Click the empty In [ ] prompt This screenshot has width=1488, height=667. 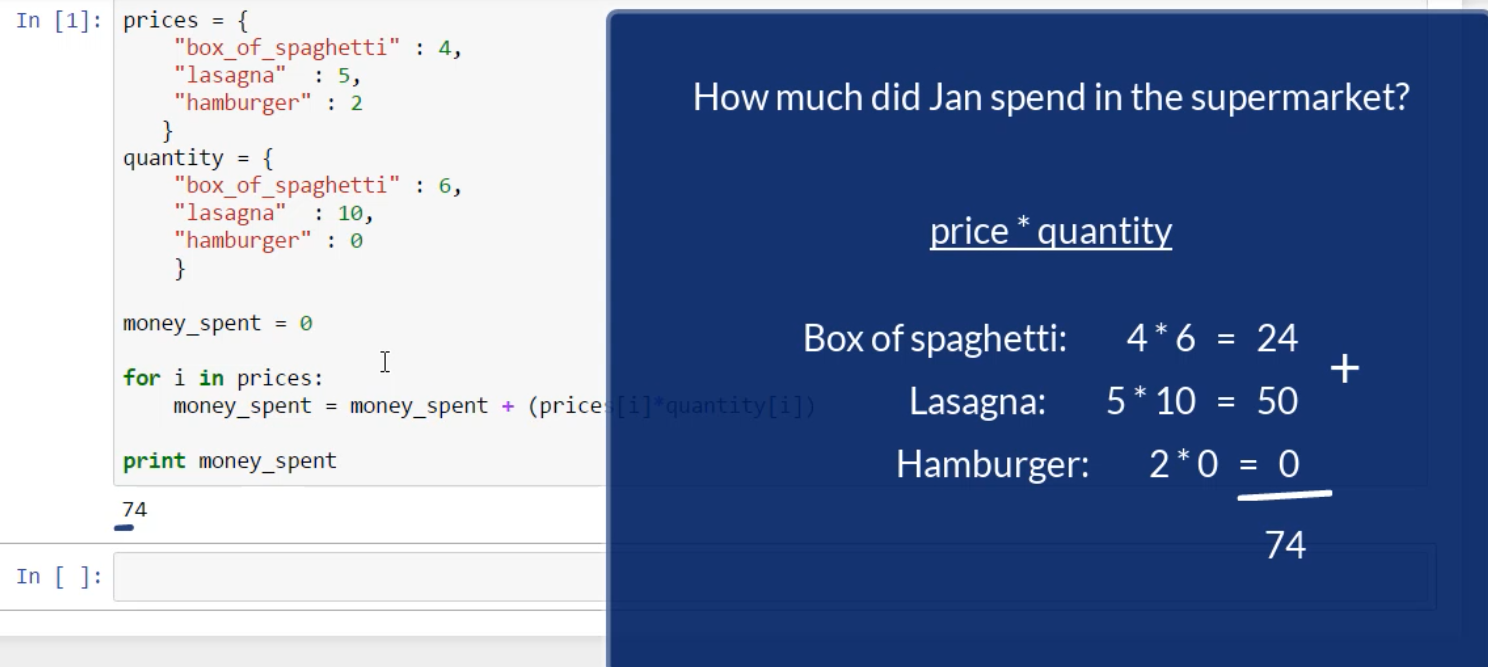click(x=58, y=577)
